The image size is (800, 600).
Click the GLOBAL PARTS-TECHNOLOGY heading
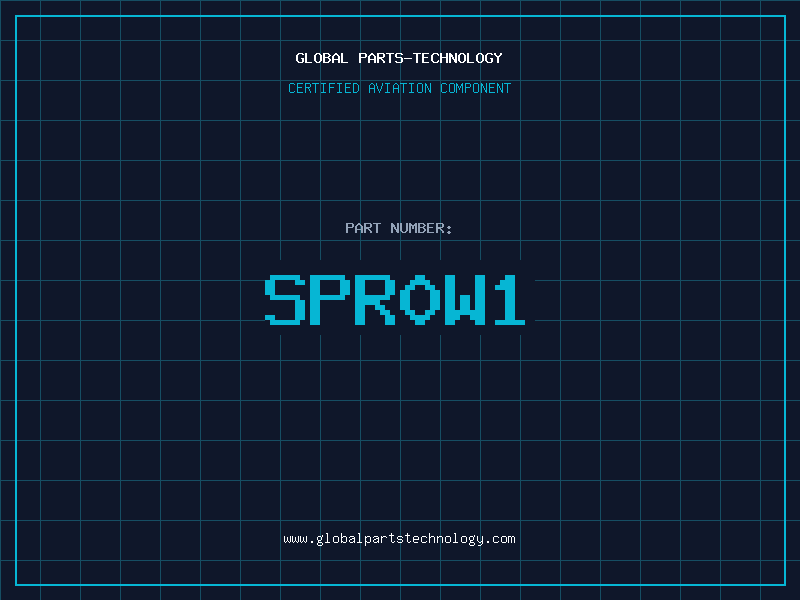click(399, 58)
